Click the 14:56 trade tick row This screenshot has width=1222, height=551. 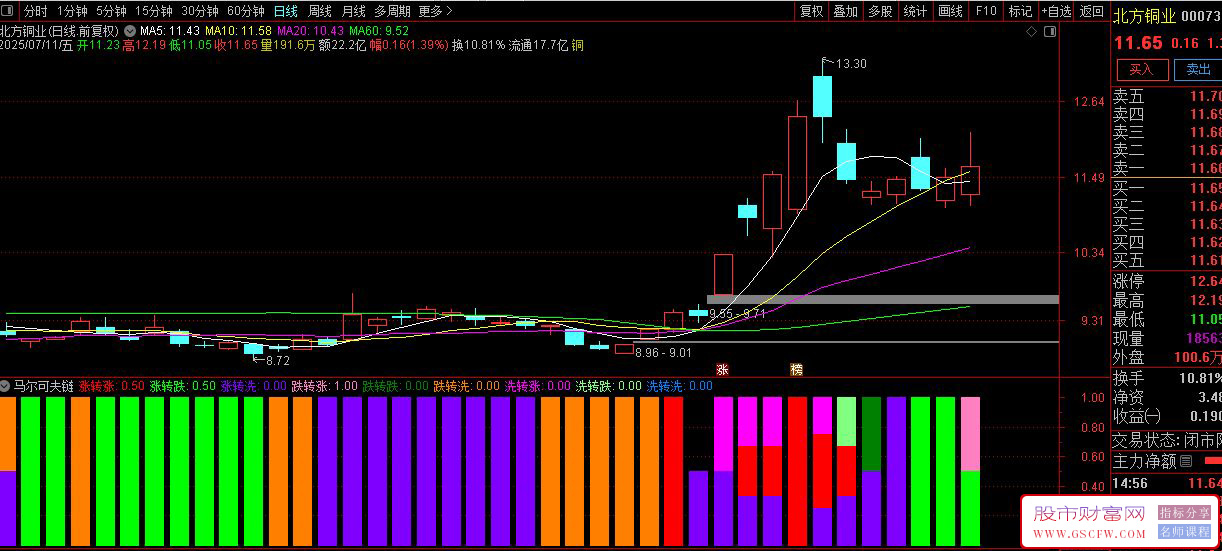tap(1167, 483)
